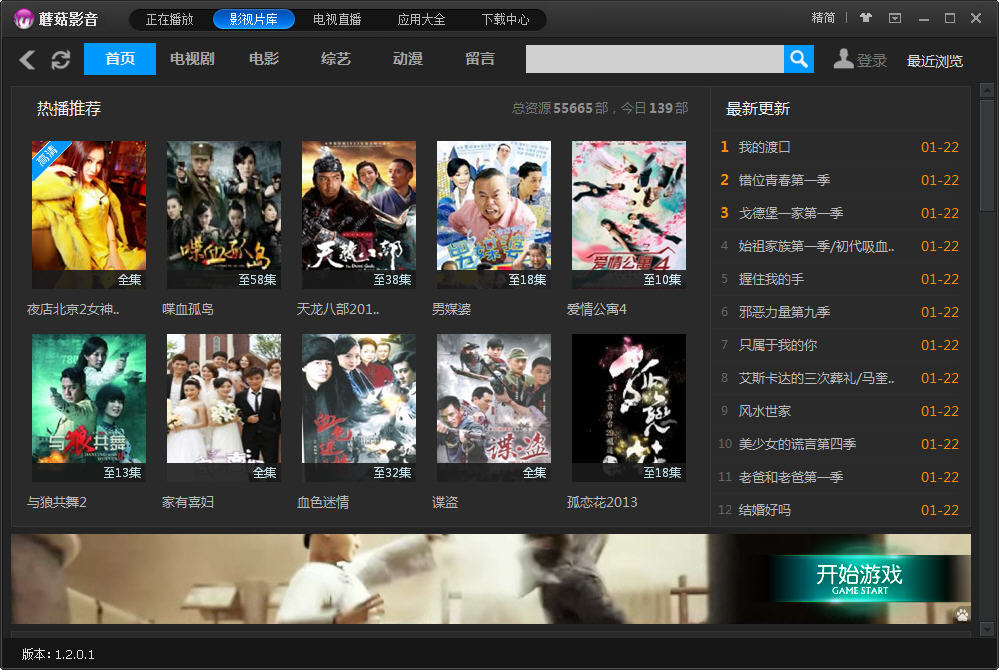
Task: Open the 男媒婆 poster
Action: click(494, 215)
